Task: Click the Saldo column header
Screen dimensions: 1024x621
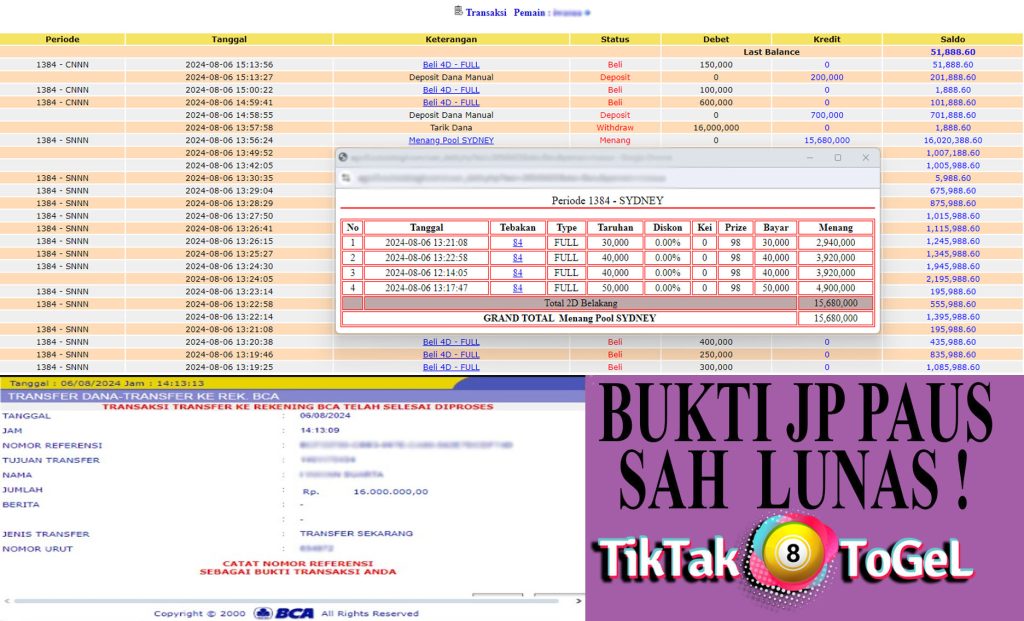Action: [x=952, y=39]
